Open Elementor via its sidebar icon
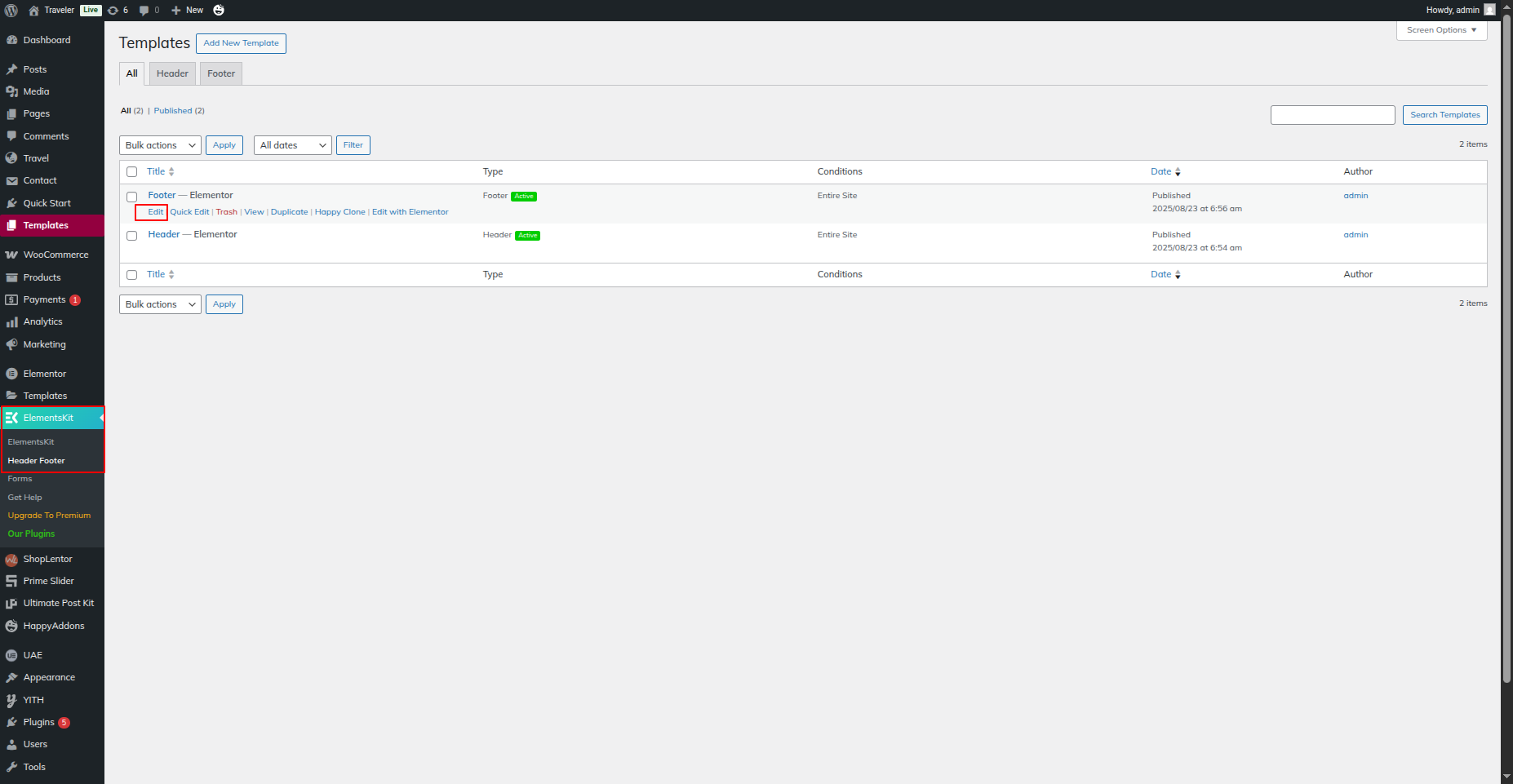 tap(11, 374)
